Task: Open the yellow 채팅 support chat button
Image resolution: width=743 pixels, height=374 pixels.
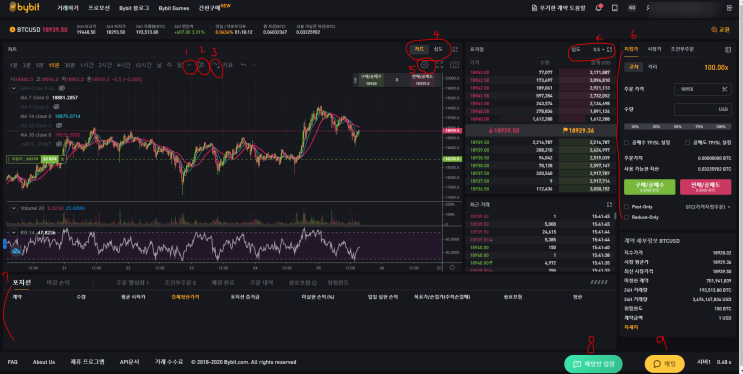Action: pyautogui.click(x=664, y=364)
